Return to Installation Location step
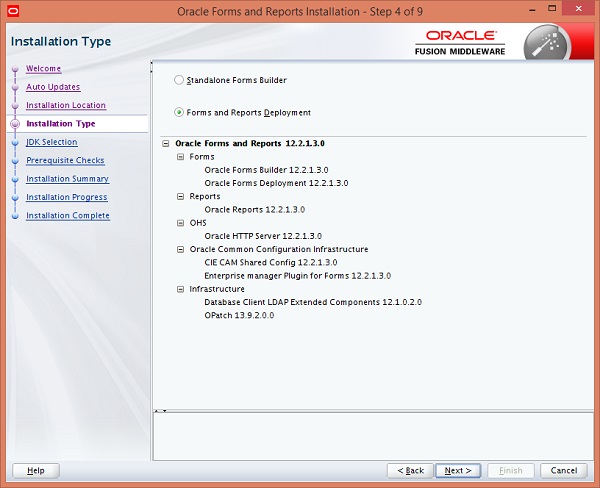The height and width of the screenshot is (488, 600). [x=66, y=105]
